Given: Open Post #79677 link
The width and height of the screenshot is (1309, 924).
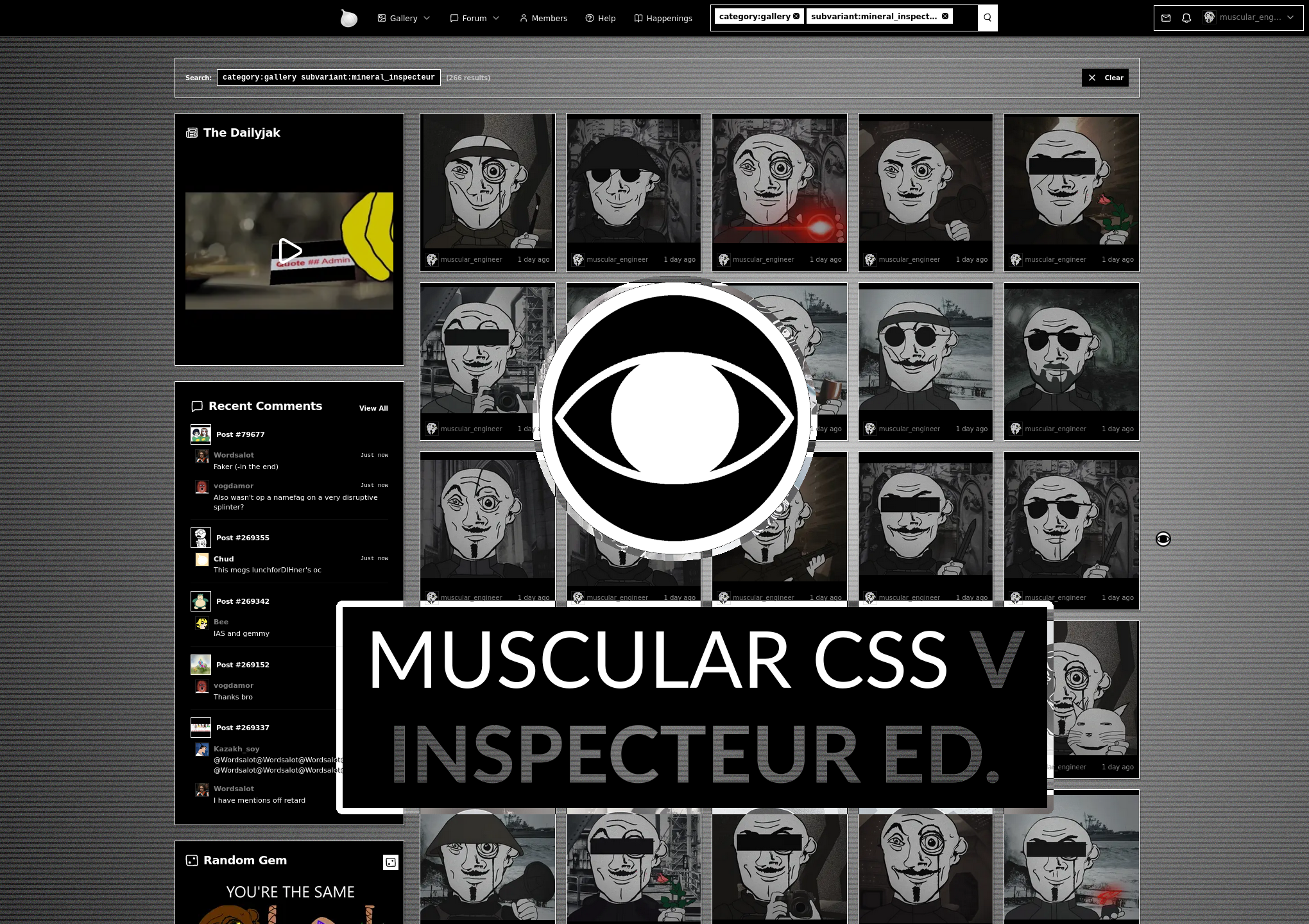Looking at the screenshot, I should coord(240,434).
